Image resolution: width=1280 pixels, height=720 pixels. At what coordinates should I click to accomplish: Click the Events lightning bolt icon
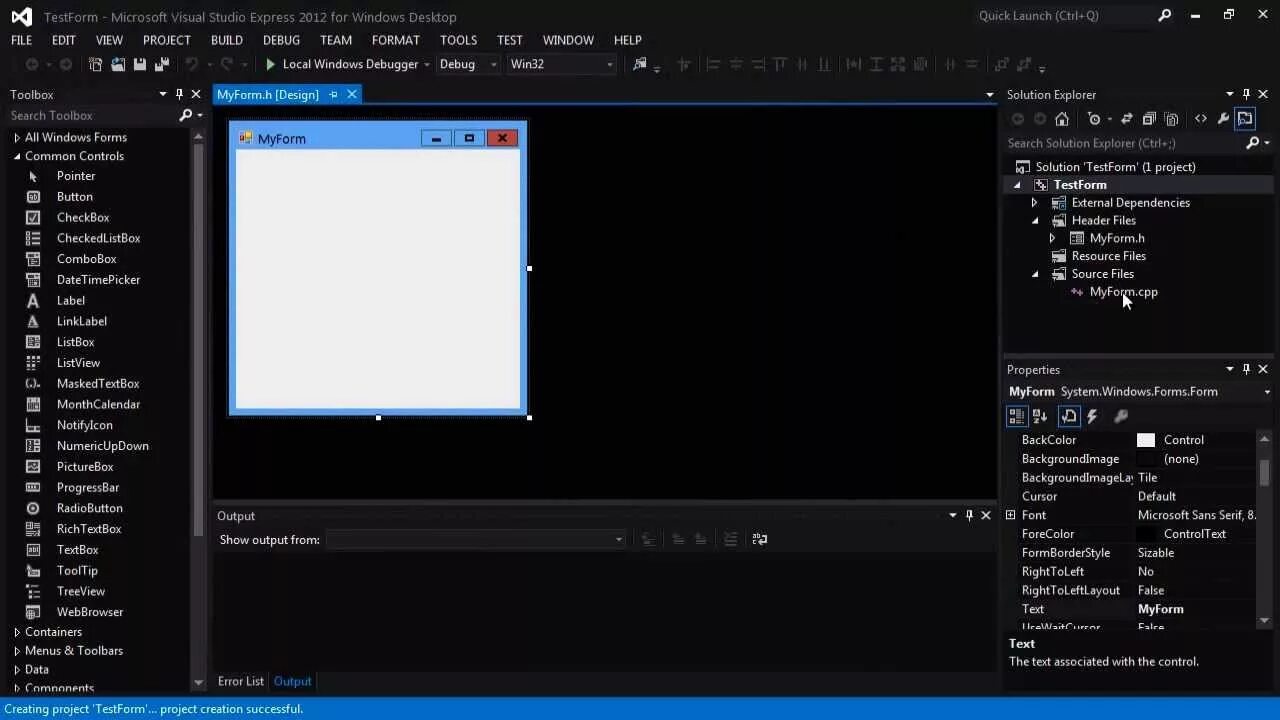tap(1092, 416)
